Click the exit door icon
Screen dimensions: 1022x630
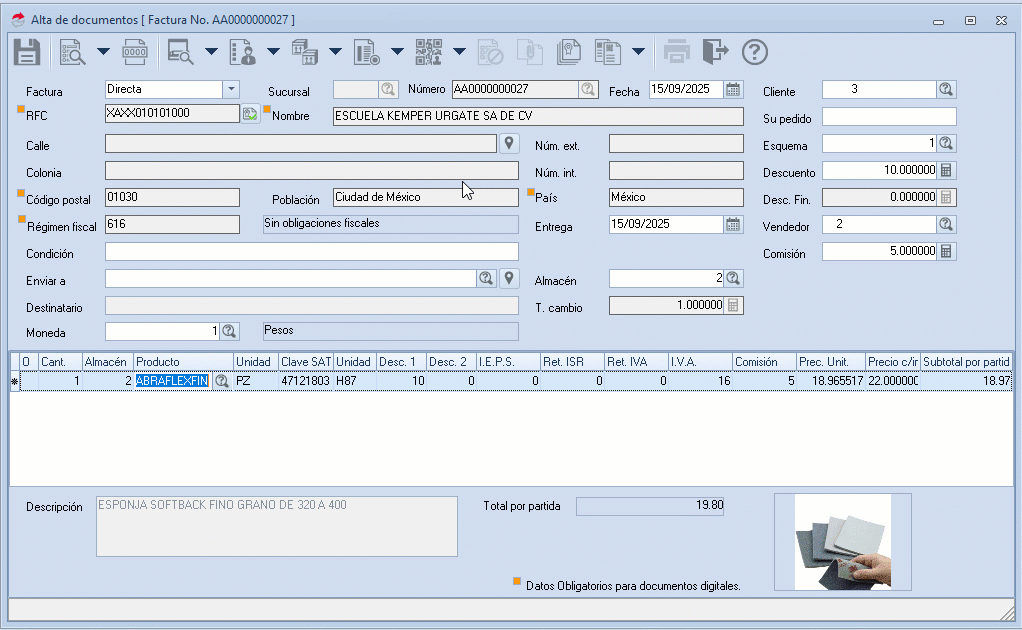715,51
